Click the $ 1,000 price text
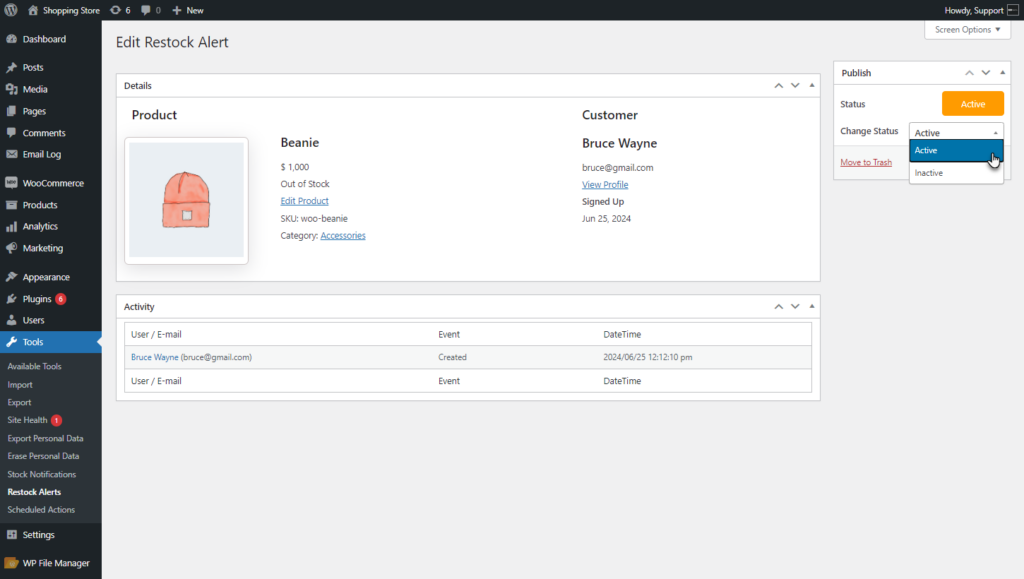The width and height of the screenshot is (1024, 579). click(295, 167)
